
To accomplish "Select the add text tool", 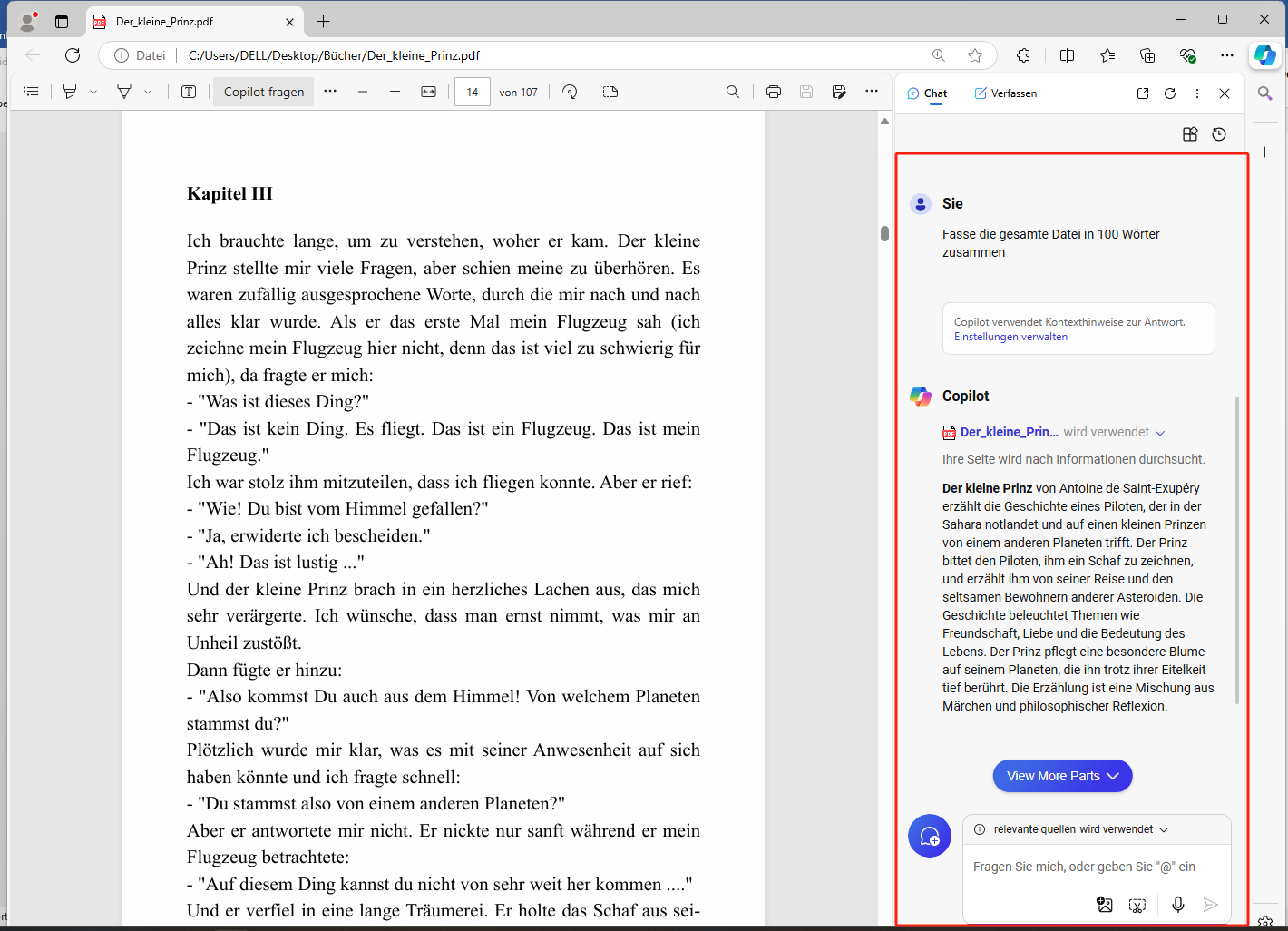I will tap(189, 92).
